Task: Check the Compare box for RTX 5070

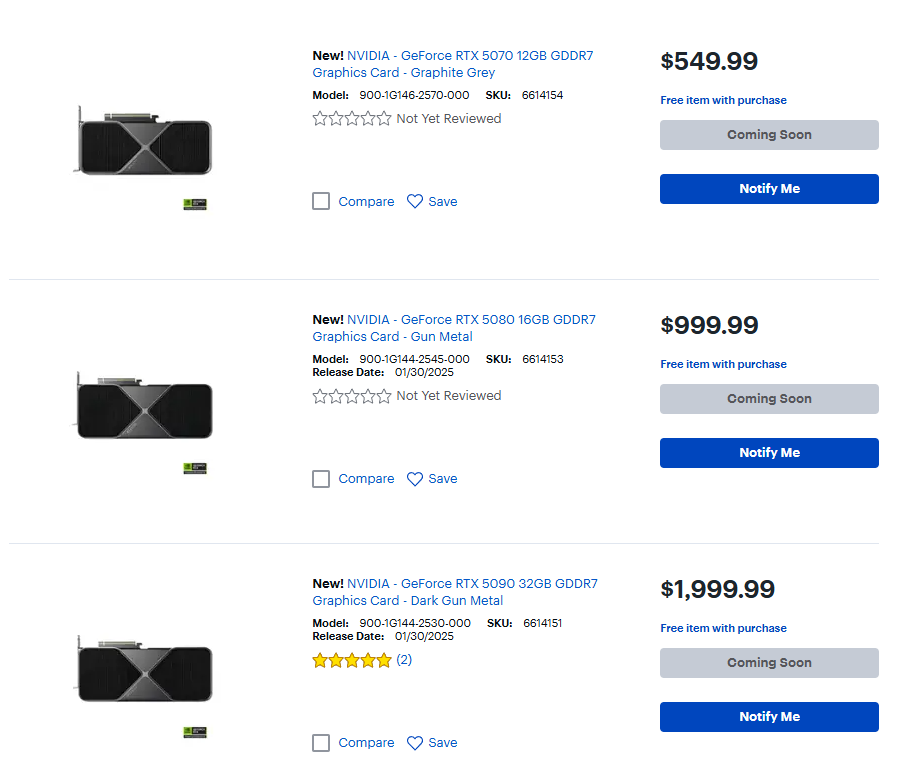Action: (x=321, y=201)
